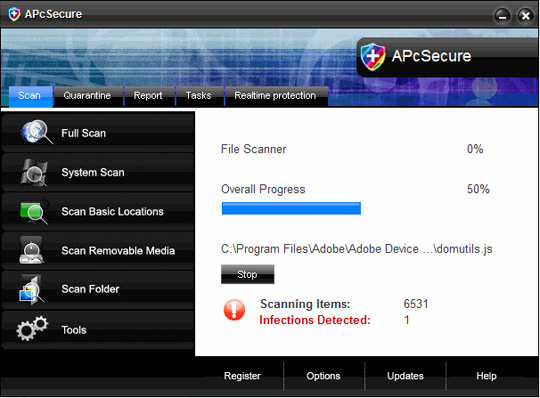The height and width of the screenshot is (398, 540).
Task: Click the Scan Removable Media drive icon
Action: coord(31,250)
